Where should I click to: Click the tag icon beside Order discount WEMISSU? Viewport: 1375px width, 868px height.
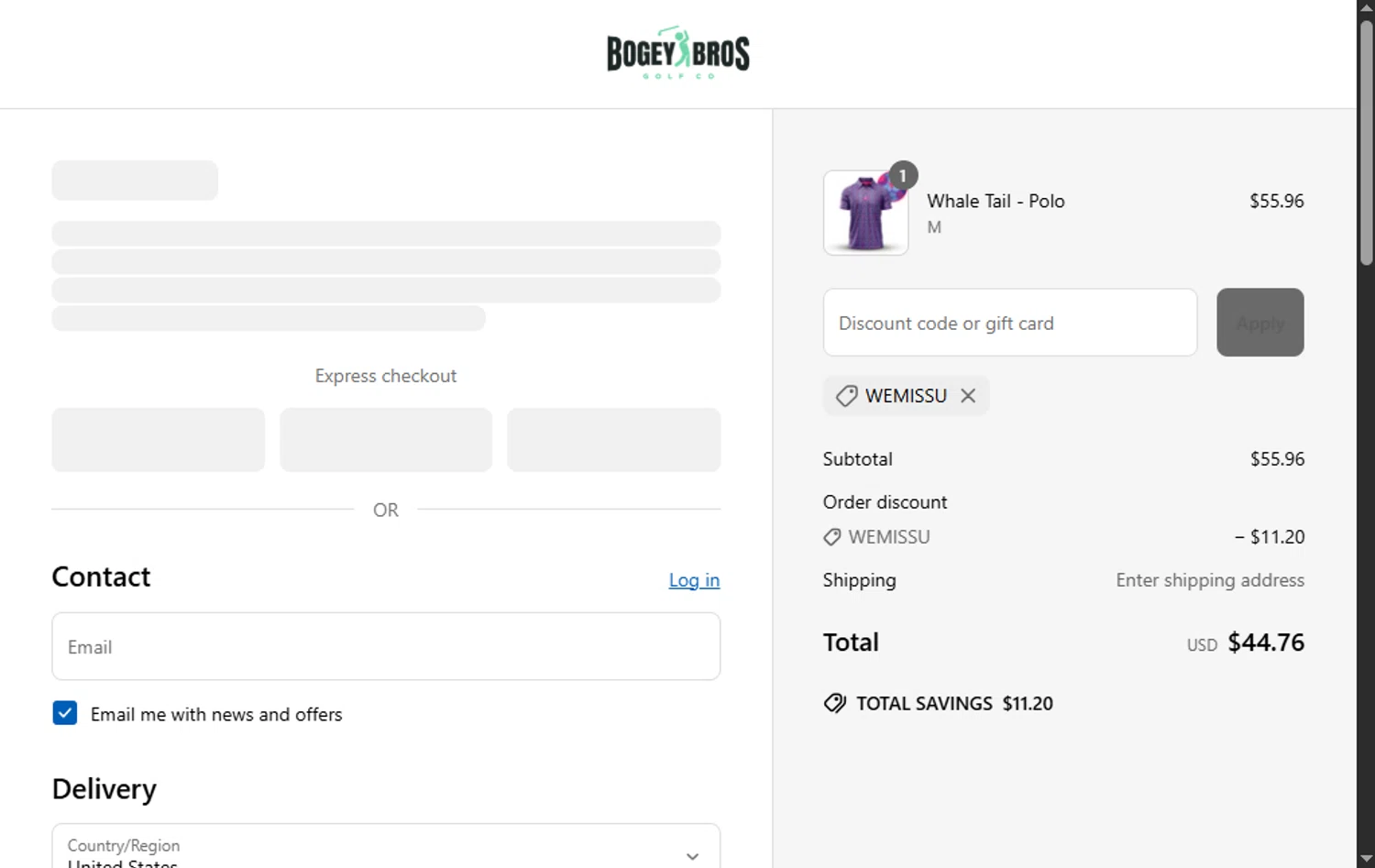click(x=832, y=537)
